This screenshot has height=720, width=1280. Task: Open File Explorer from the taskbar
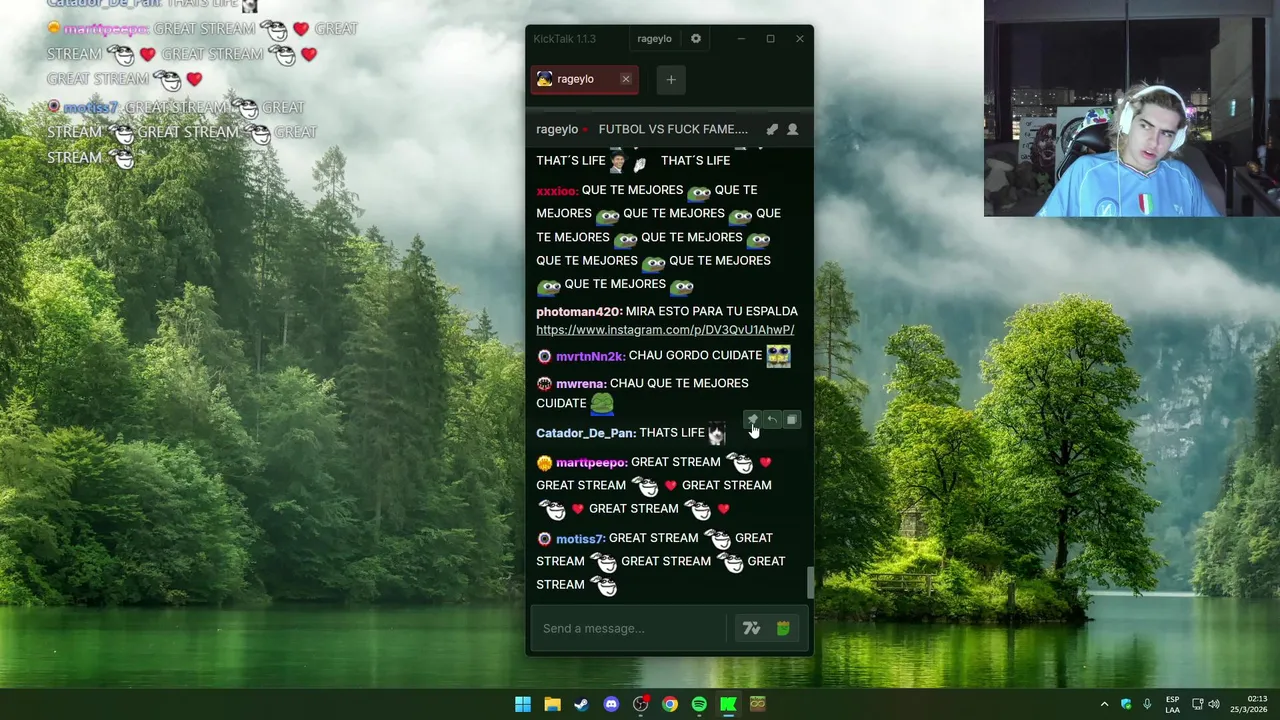[x=552, y=704]
